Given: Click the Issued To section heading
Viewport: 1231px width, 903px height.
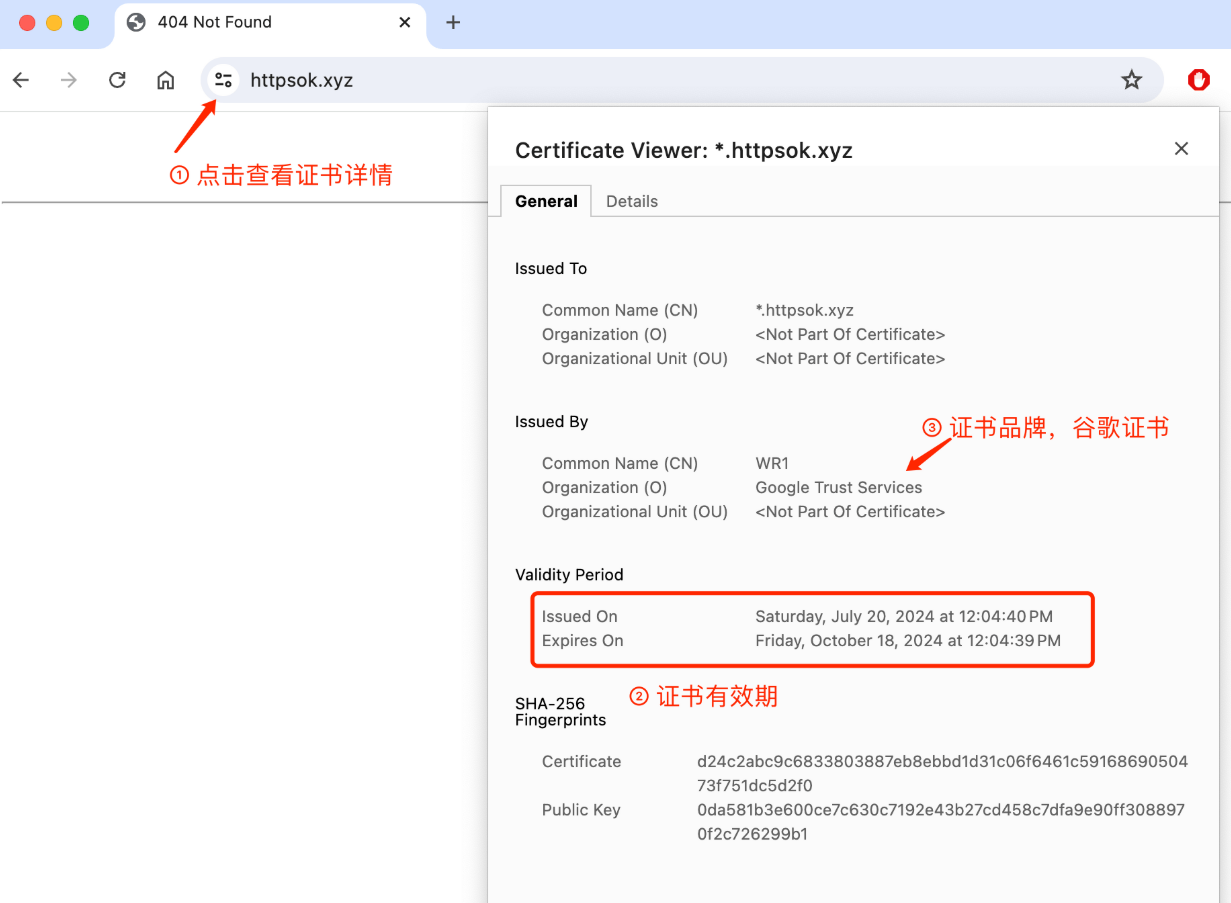Looking at the screenshot, I should pyautogui.click(x=551, y=268).
